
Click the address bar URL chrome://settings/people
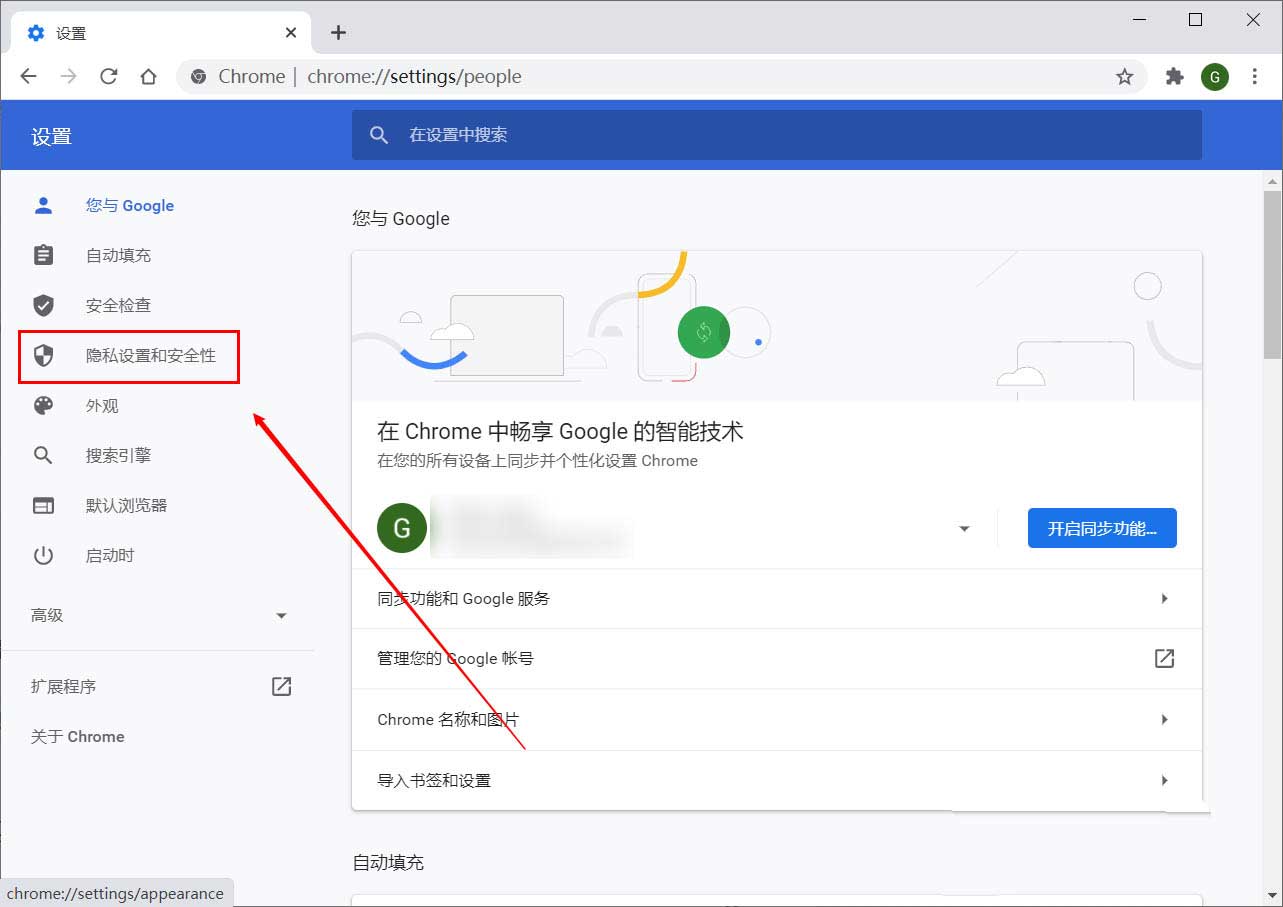click(414, 77)
